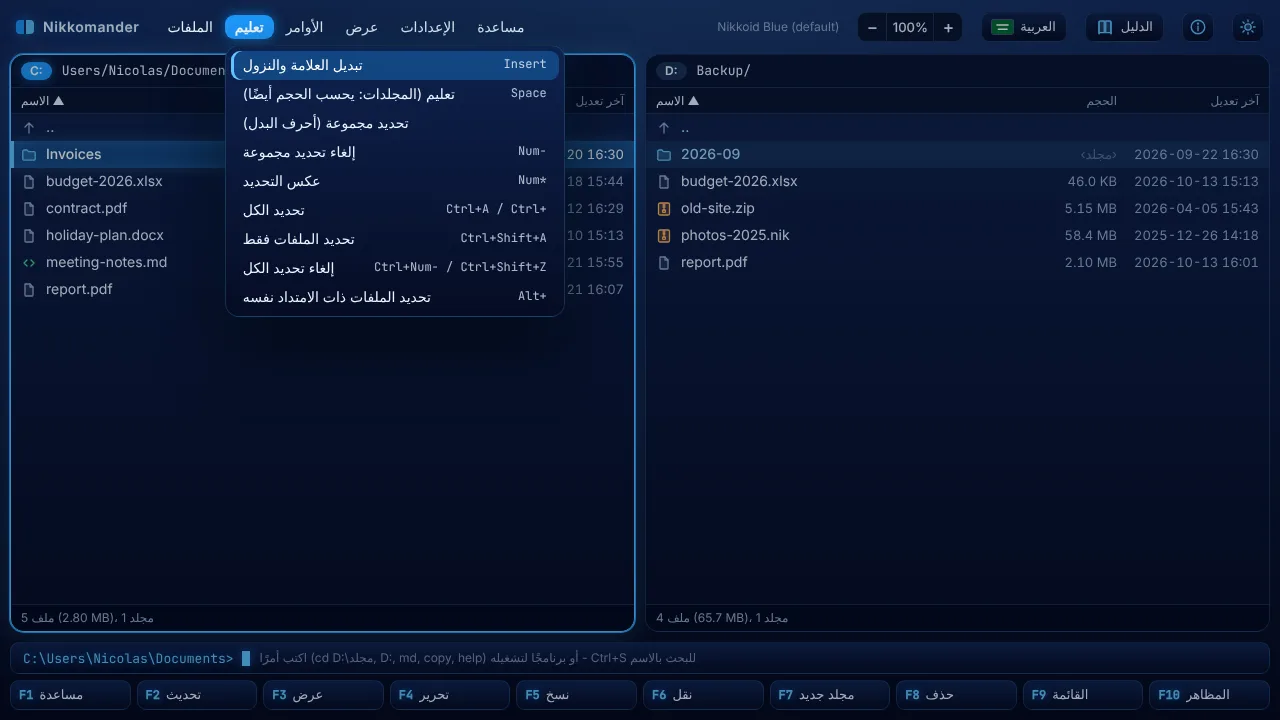Sort right pane by الاسم column
This screenshot has height=720, width=1280.
(677, 101)
